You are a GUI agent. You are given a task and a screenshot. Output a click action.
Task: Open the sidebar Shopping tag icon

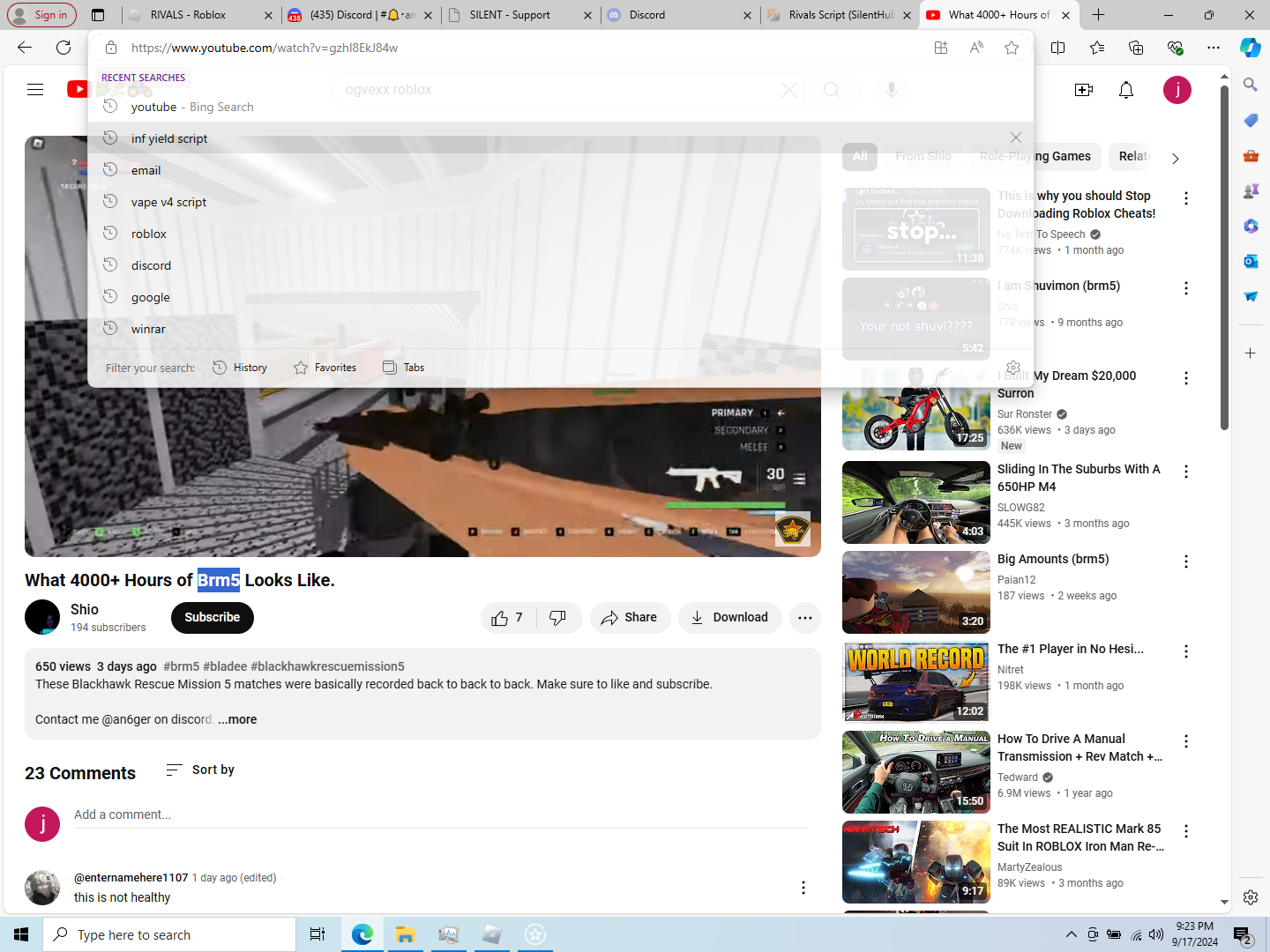[1251, 120]
